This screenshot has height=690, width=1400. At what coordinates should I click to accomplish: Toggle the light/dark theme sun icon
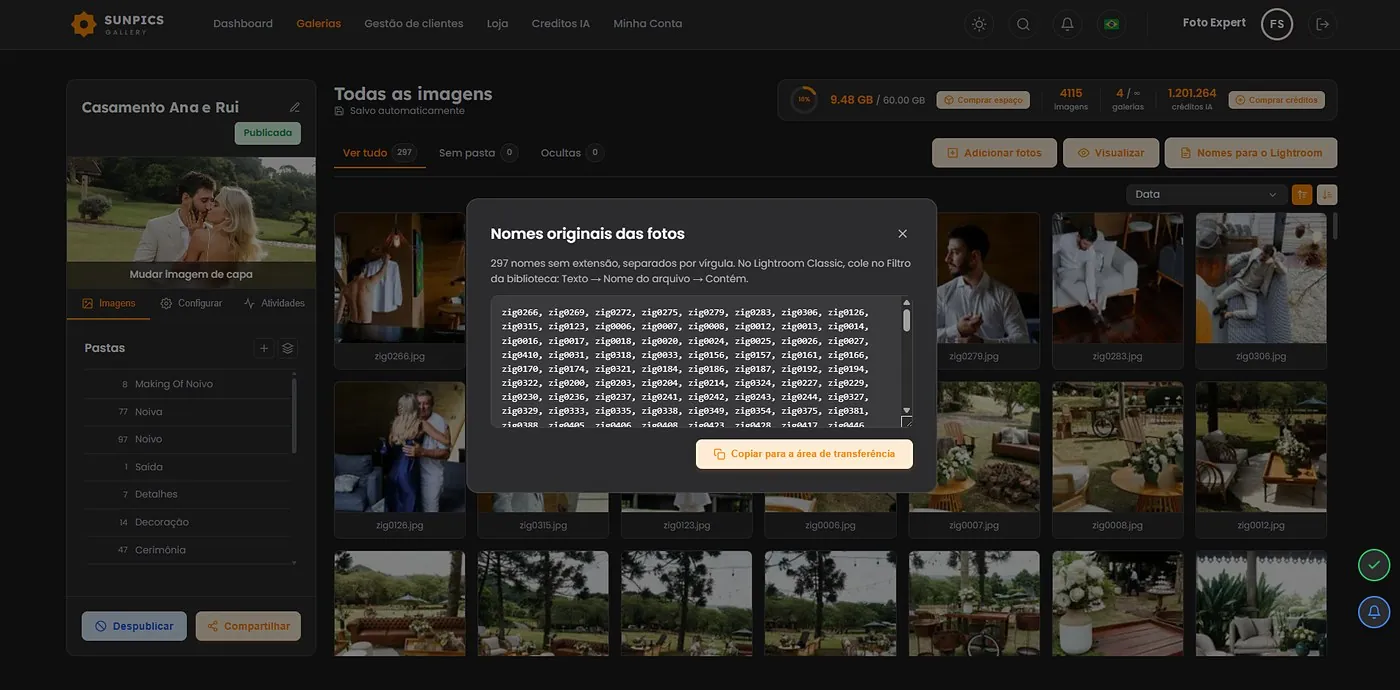click(x=979, y=24)
